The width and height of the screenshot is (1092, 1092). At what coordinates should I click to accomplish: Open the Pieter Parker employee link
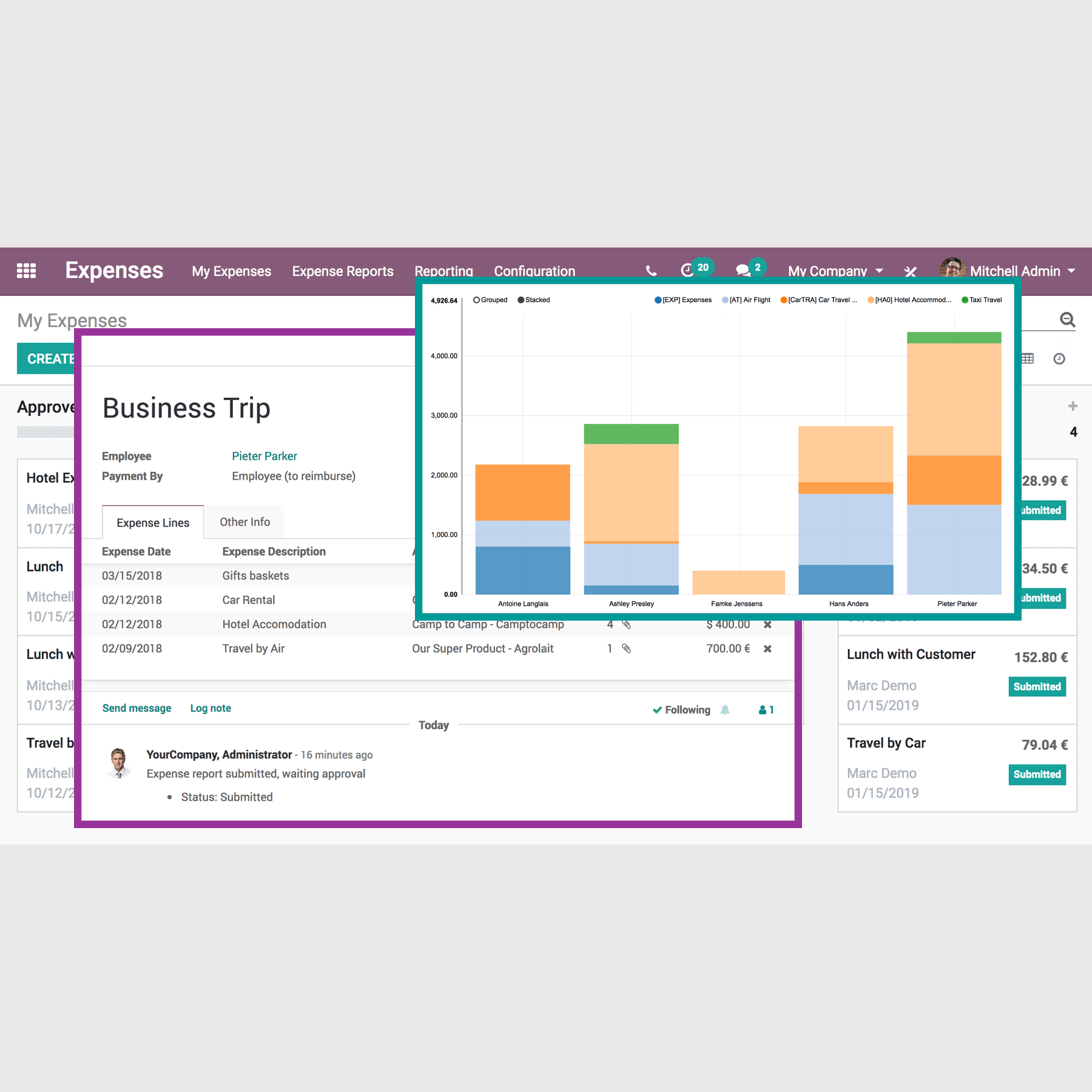[x=264, y=456]
